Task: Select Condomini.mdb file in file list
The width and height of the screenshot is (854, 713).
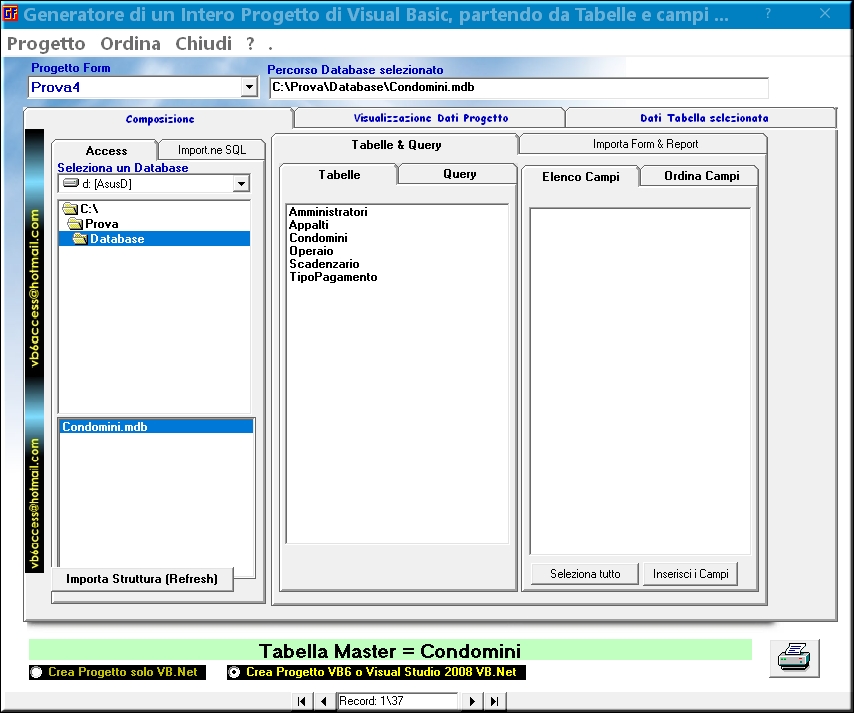Action: point(156,426)
